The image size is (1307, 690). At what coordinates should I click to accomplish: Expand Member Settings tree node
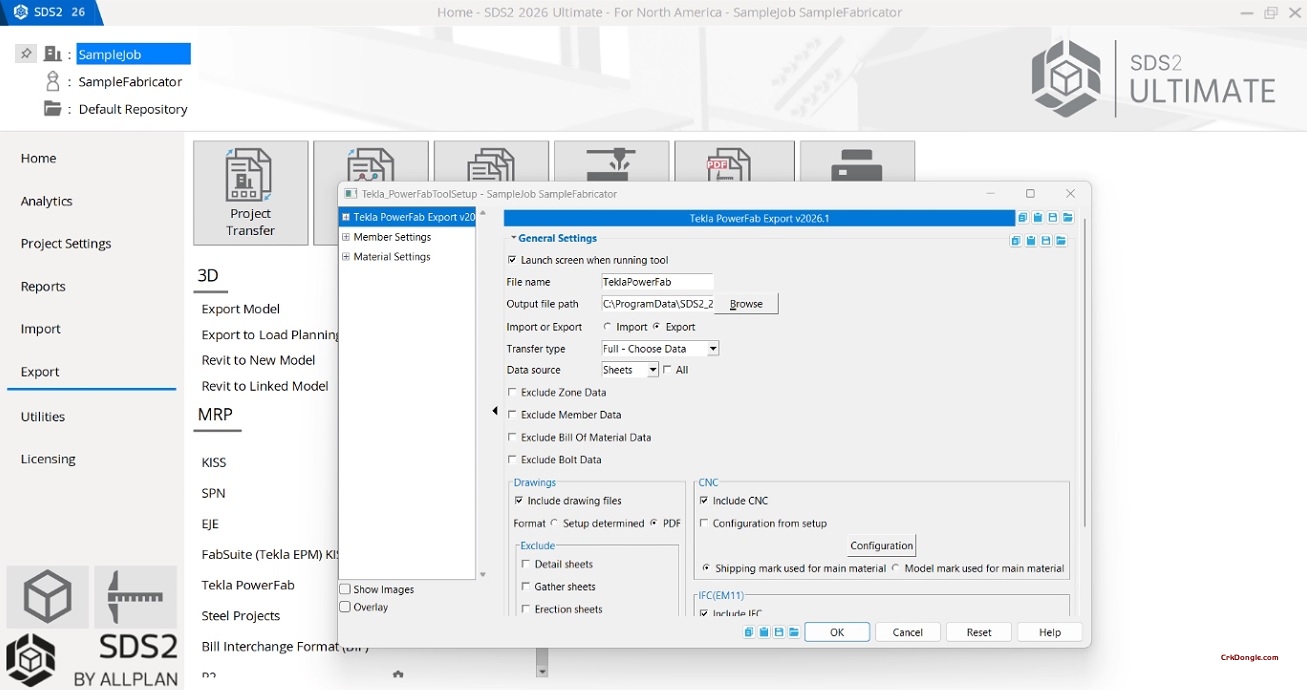tap(346, 238)
